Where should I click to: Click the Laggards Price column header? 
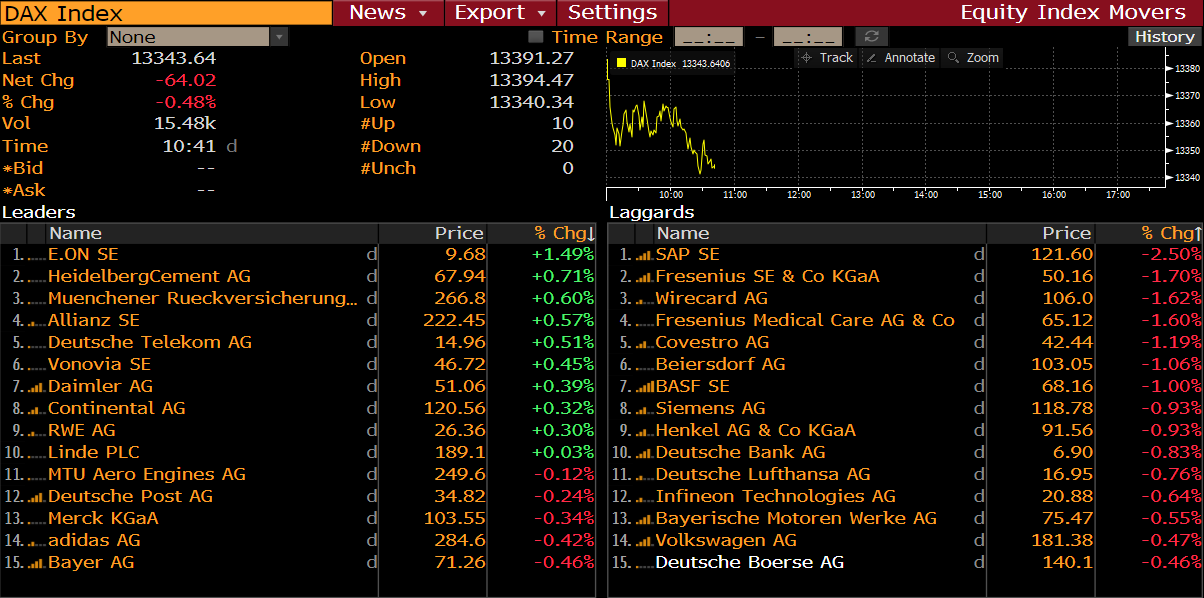pyautogui.click(x=1041, y=233)
